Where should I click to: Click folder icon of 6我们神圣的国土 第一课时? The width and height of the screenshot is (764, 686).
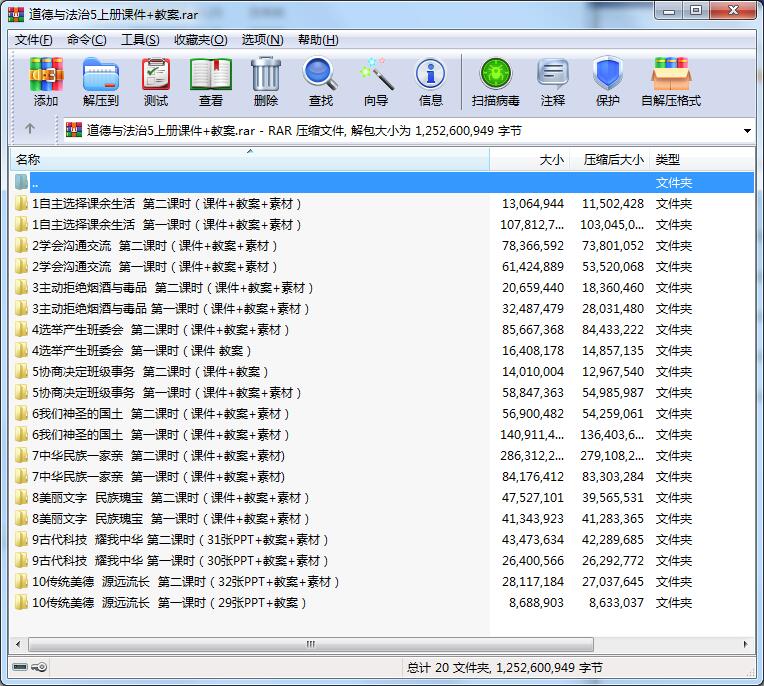21,434
